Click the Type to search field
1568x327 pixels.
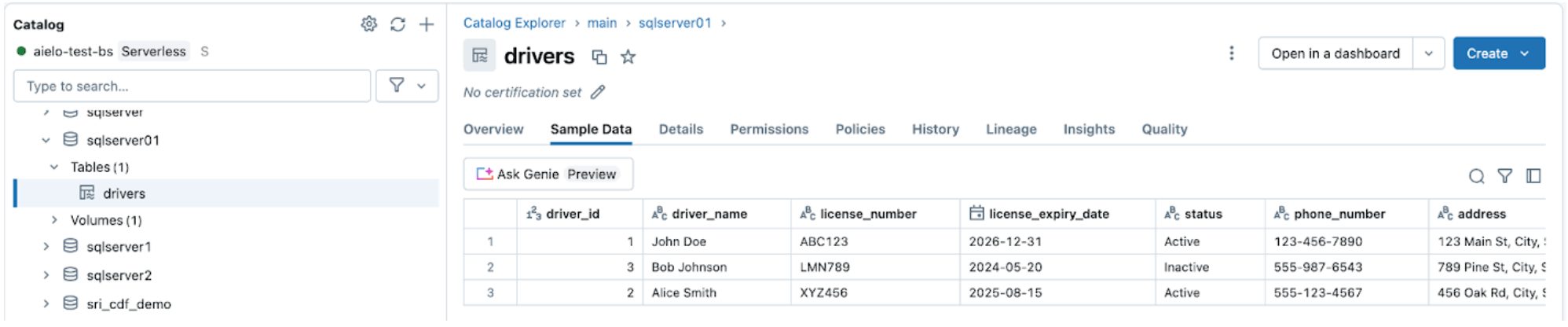(x=192, y=86)
